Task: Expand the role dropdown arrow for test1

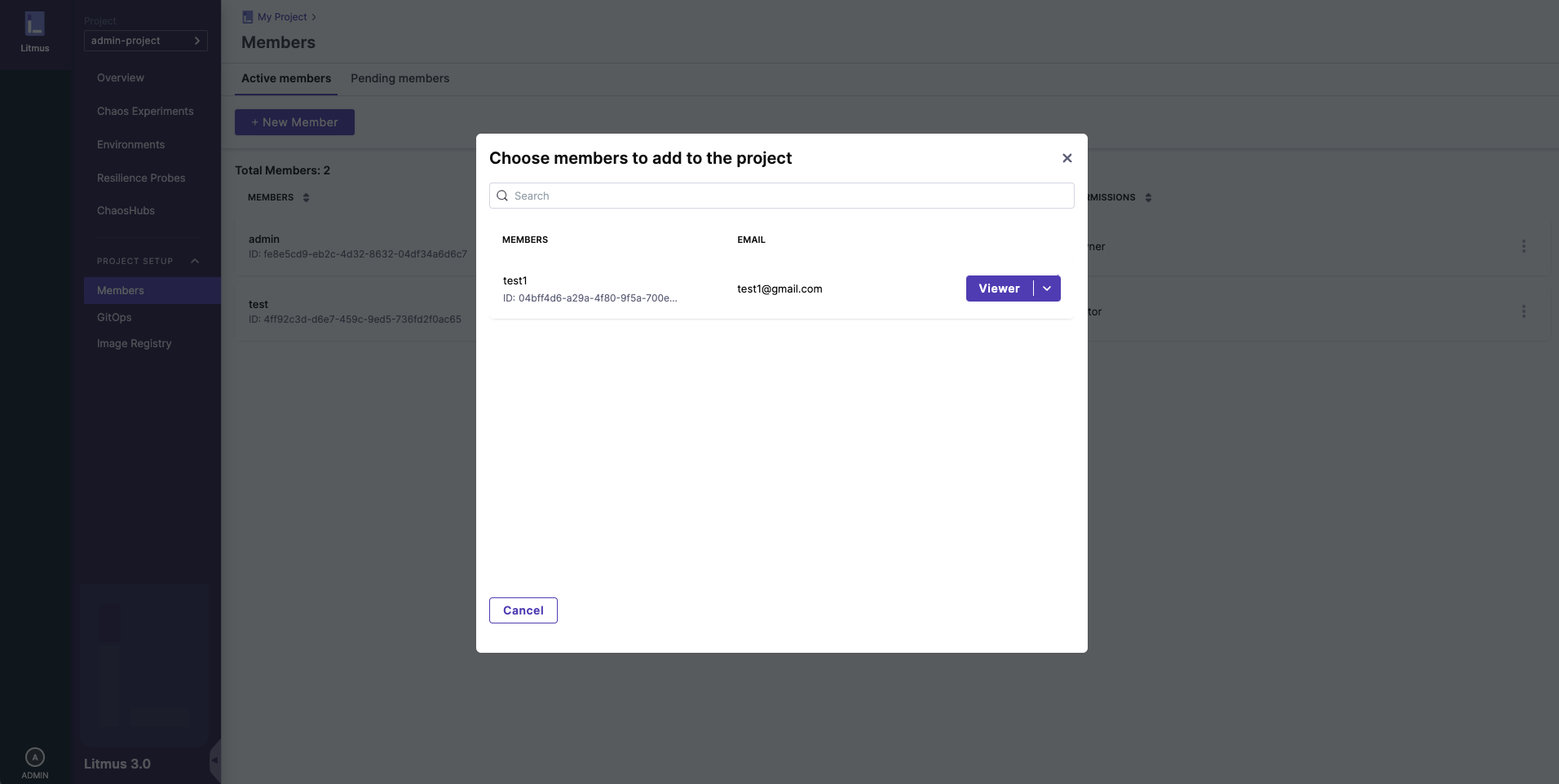Action: [x=1047, y=288]
